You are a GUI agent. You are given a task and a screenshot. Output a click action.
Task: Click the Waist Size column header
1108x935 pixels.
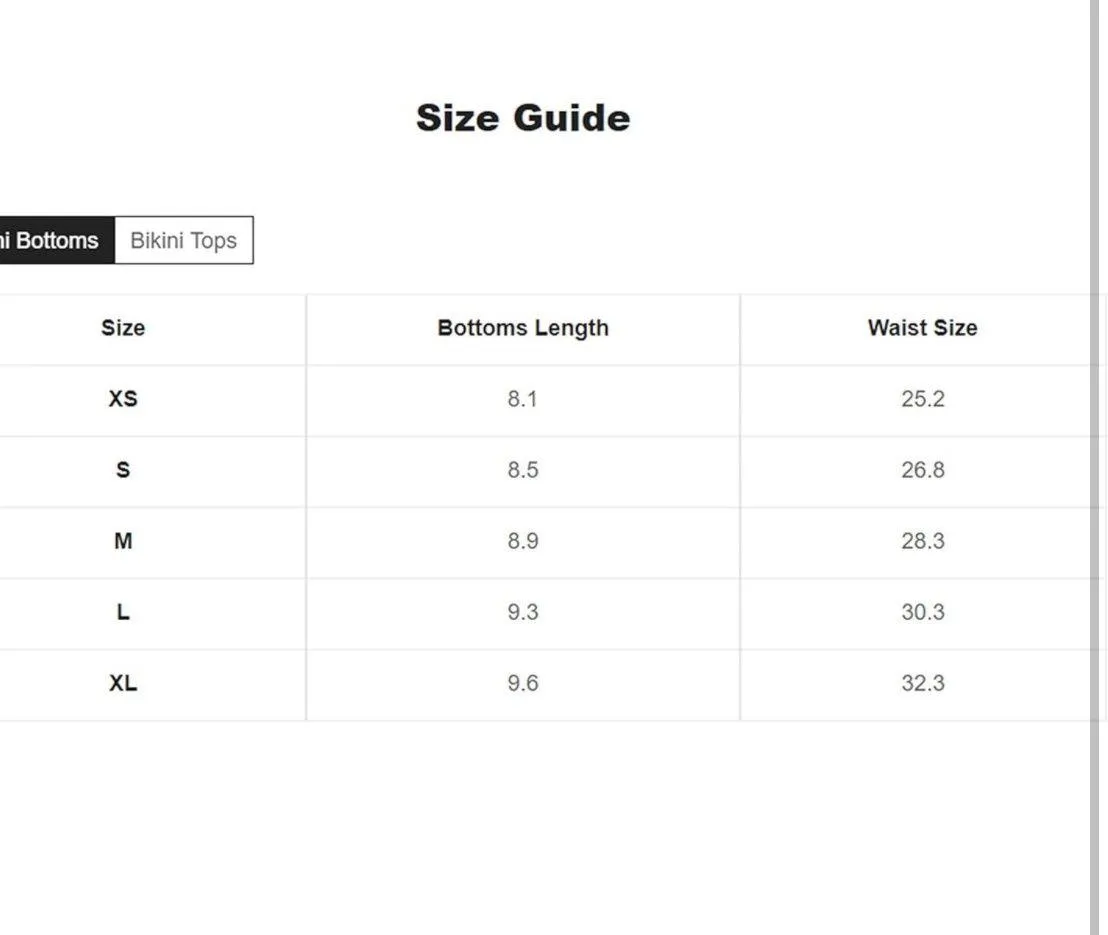click(922, 328)
